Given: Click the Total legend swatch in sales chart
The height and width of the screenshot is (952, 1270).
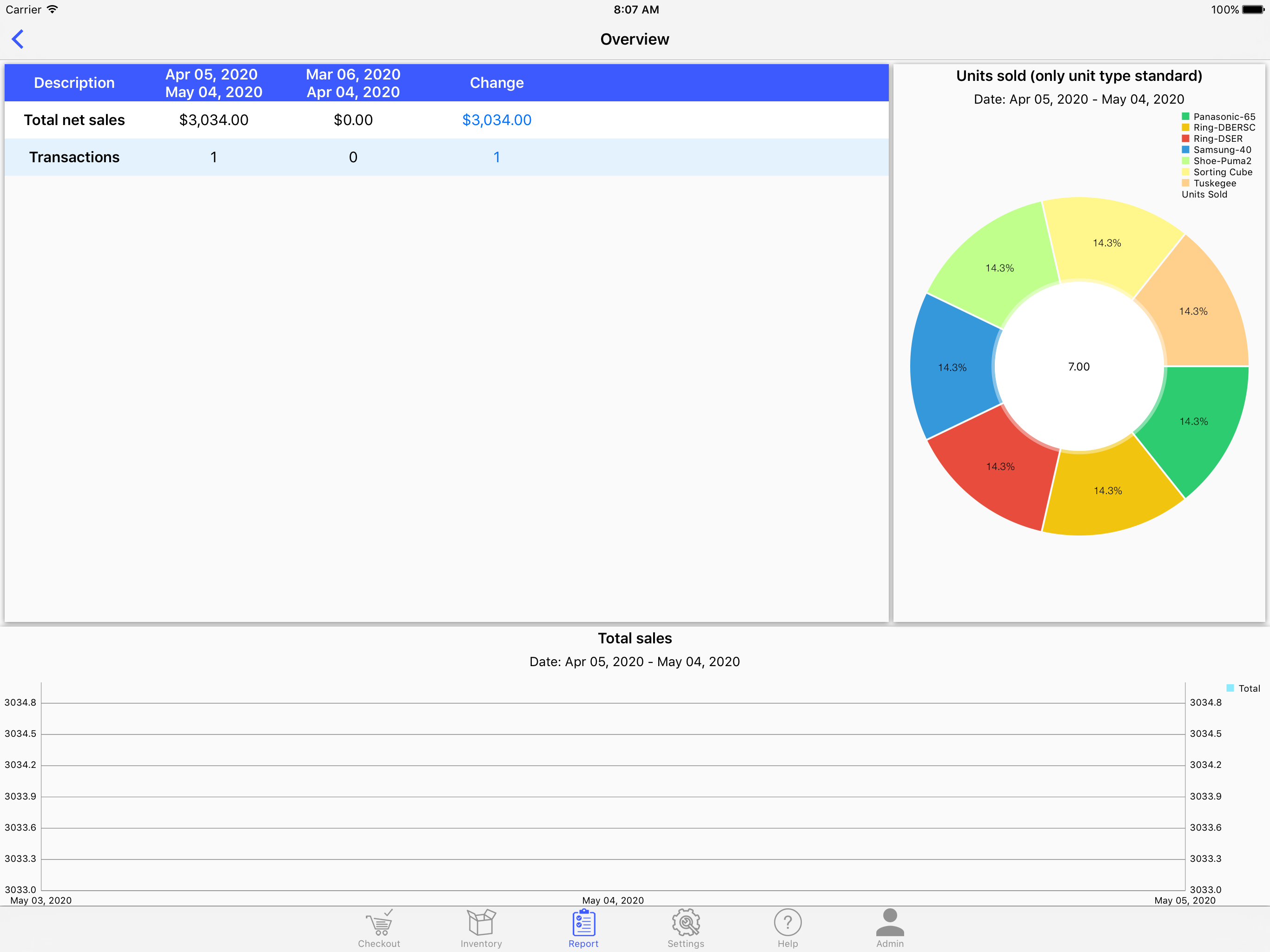Looking at the screenshot, I should point(1230,688).
